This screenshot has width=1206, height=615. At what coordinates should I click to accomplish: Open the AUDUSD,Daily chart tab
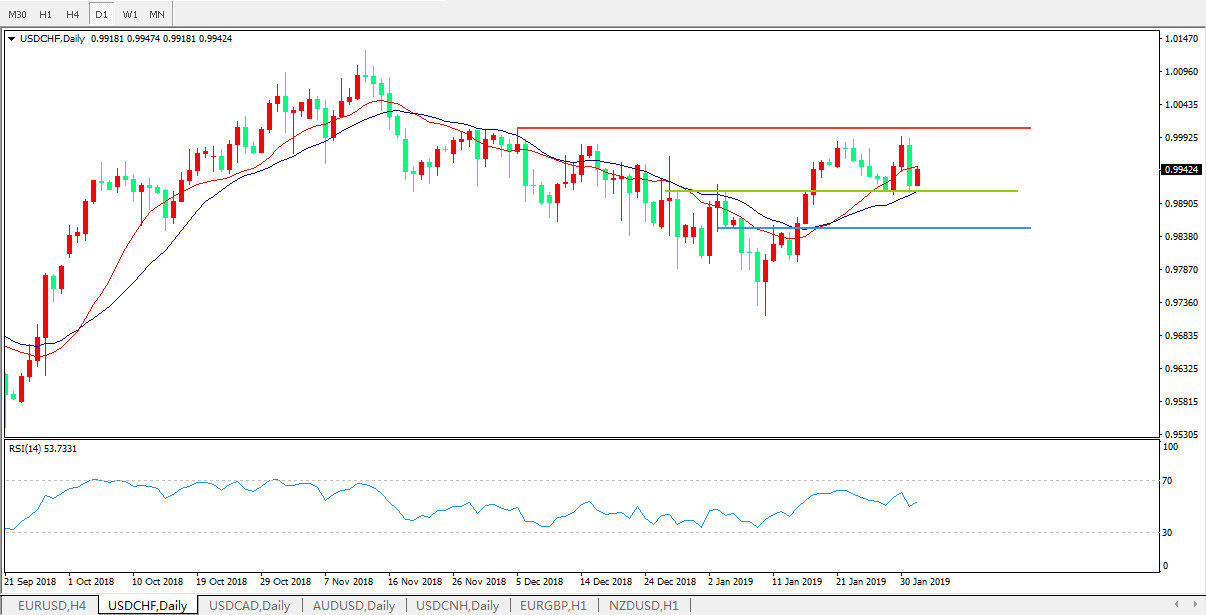pos(354,605)
